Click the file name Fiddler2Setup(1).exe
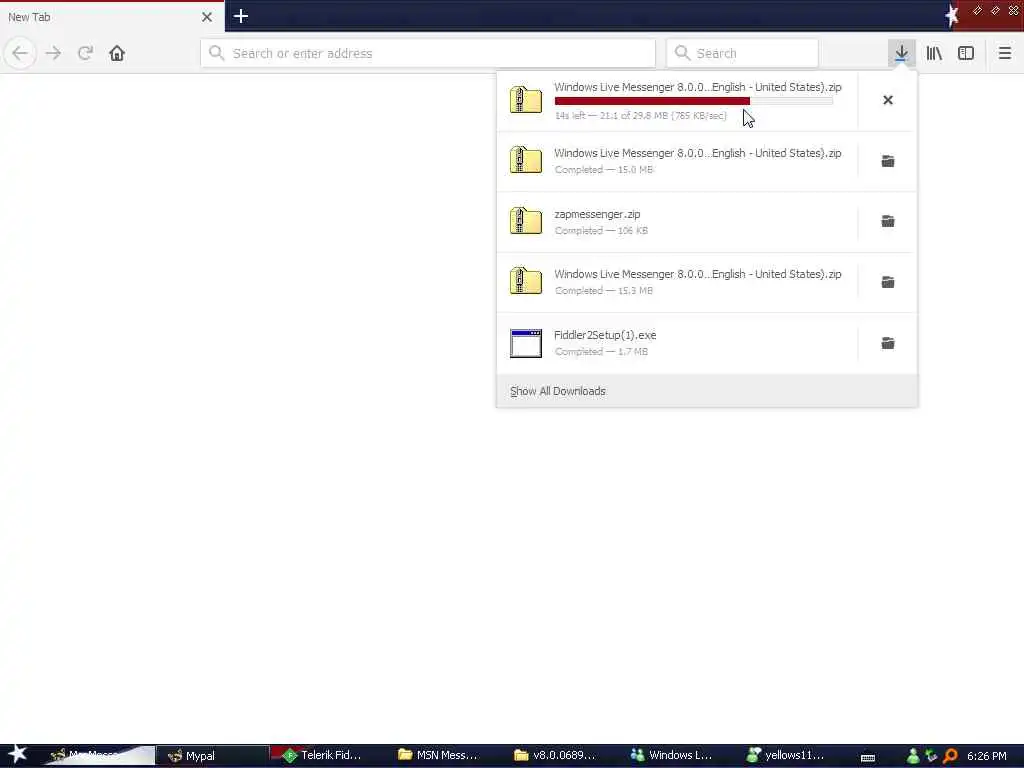This screenshot has width=1024, height=768. 605,335
